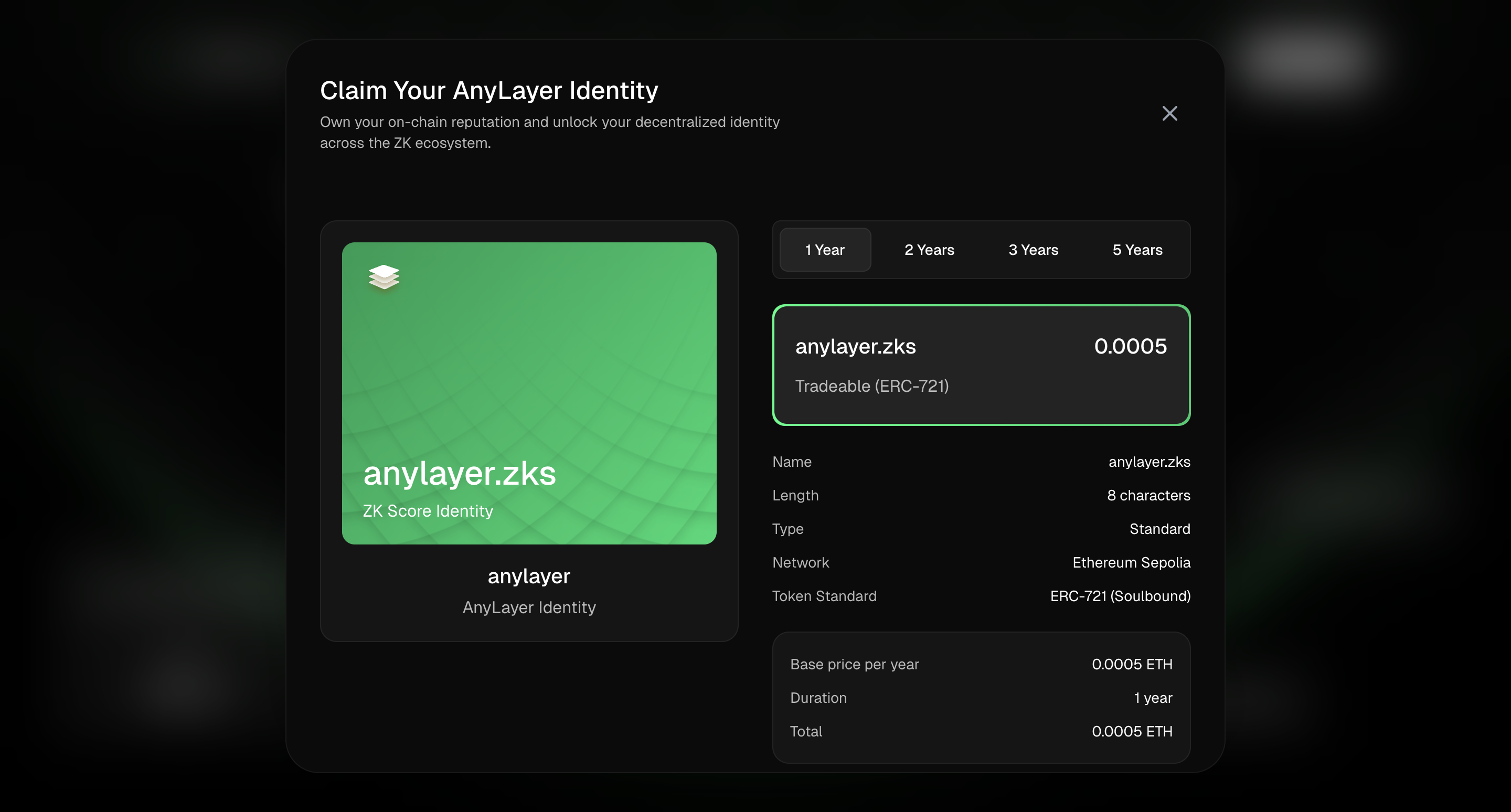The width and height of the screenshot is (1511, 812).
Task: Pick the 5 Years duration option
Action: pos(1137,250)
